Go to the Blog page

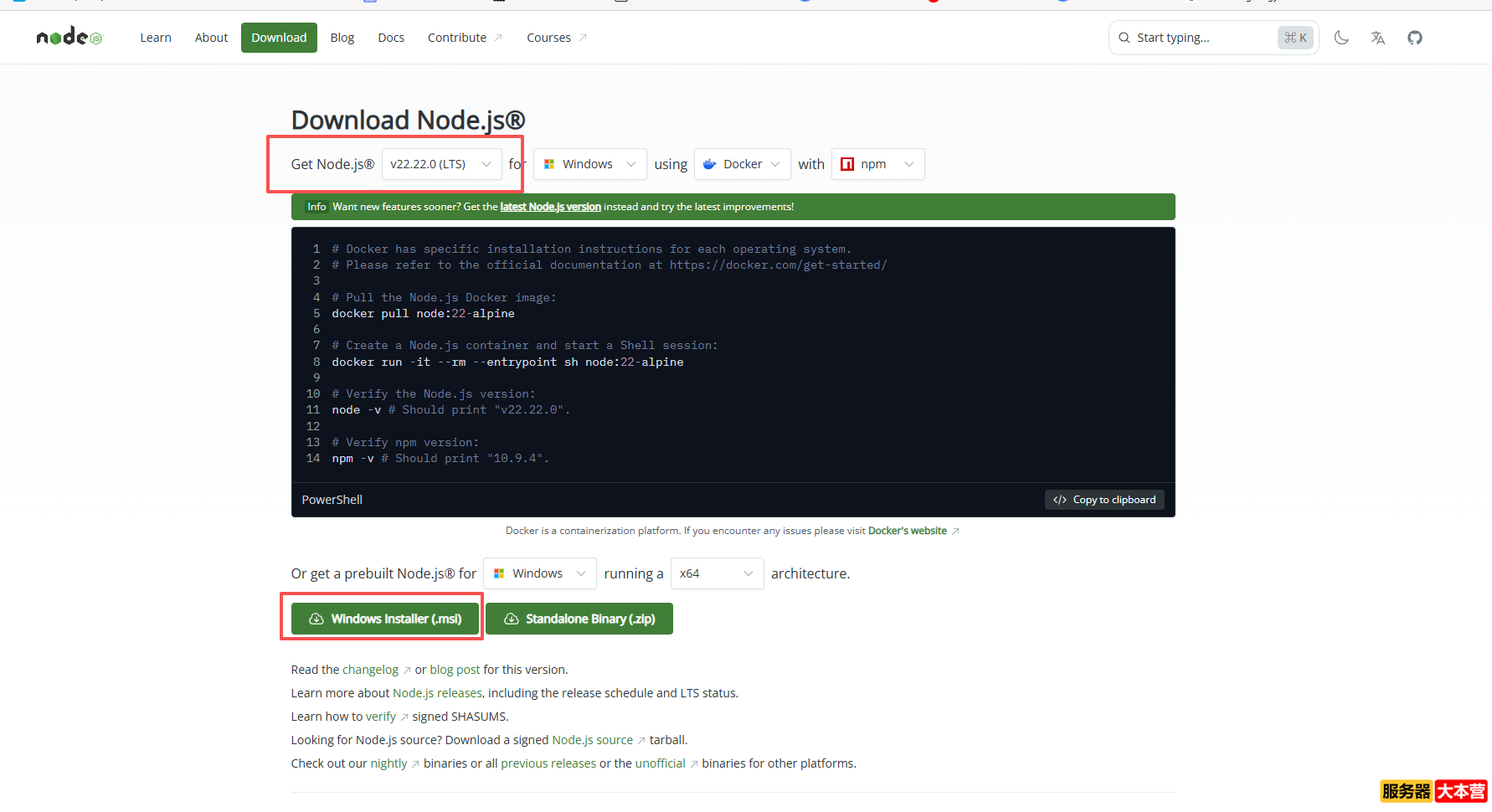[342, 38]
